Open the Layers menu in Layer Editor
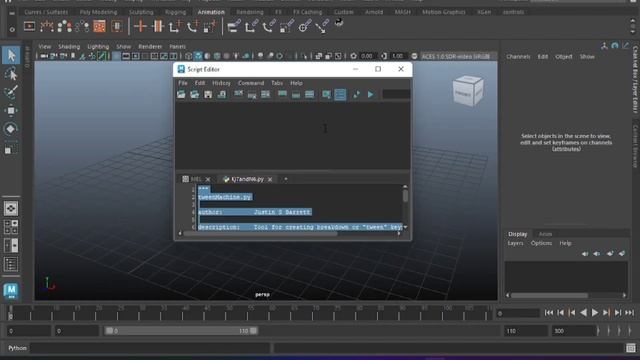 [x=515, y=243]
